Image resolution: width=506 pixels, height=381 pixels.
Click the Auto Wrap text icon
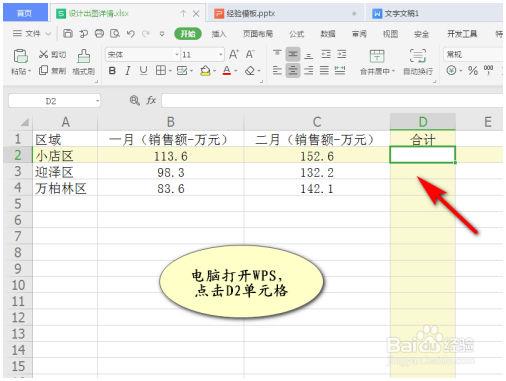tap(418, 56)
